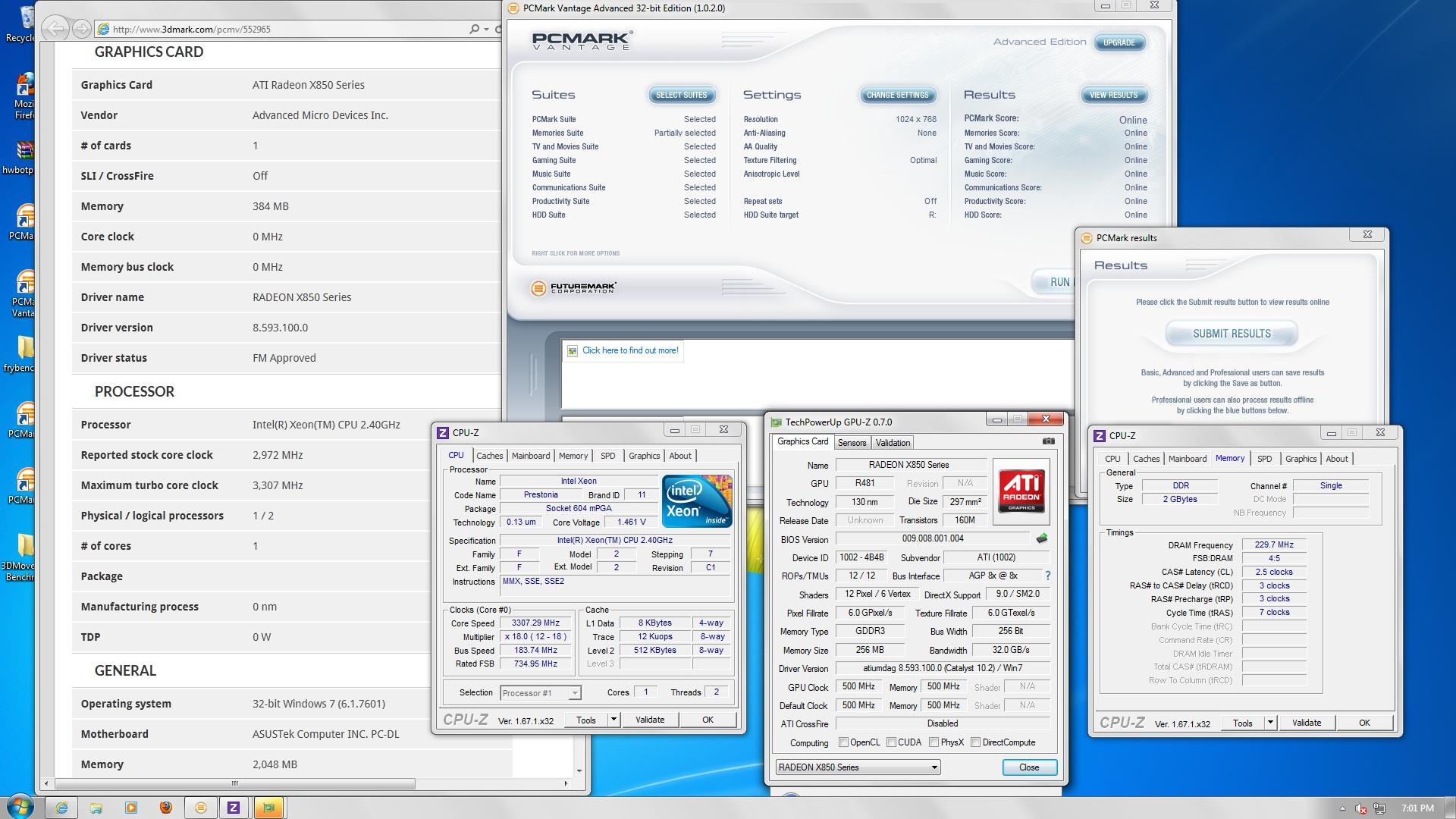Click the search magnifier in the address bar
1456x819 pixels.
coord(475,29)
